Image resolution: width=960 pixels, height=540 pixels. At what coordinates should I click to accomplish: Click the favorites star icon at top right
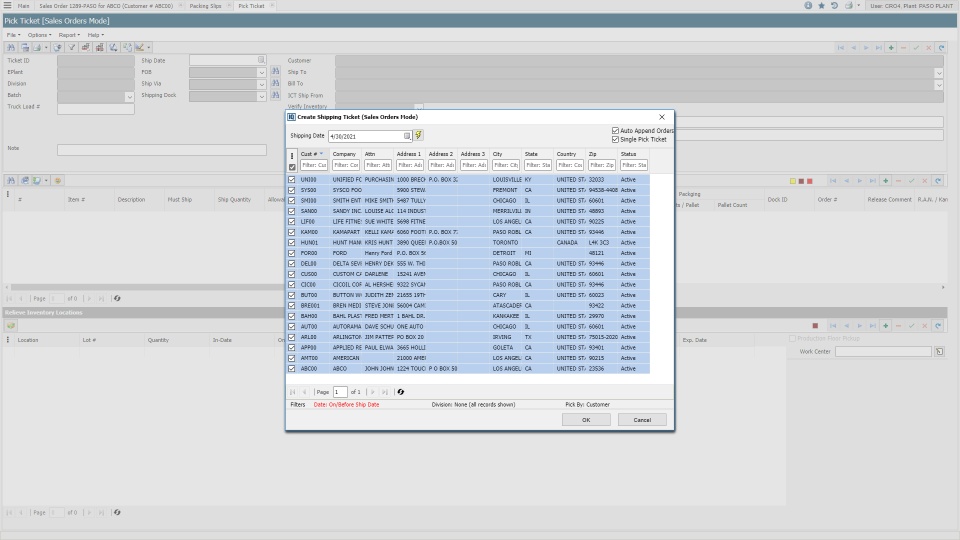(821, 6)
